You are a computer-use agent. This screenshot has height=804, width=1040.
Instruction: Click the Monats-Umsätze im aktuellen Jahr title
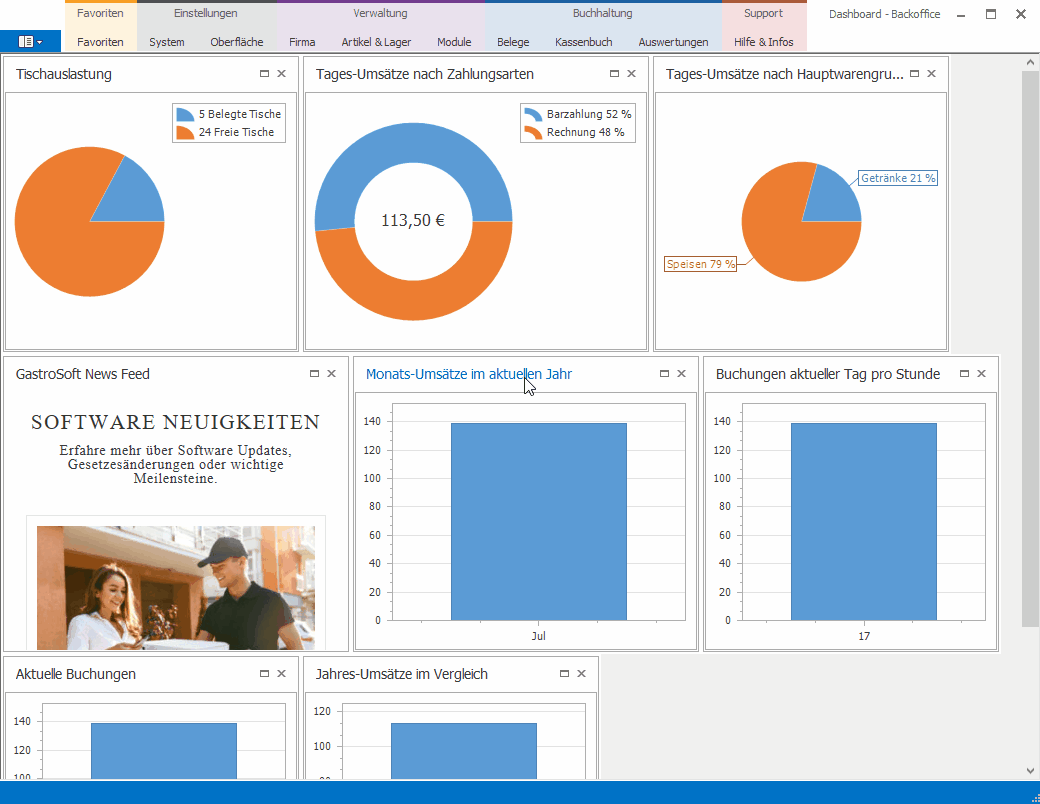469,374
